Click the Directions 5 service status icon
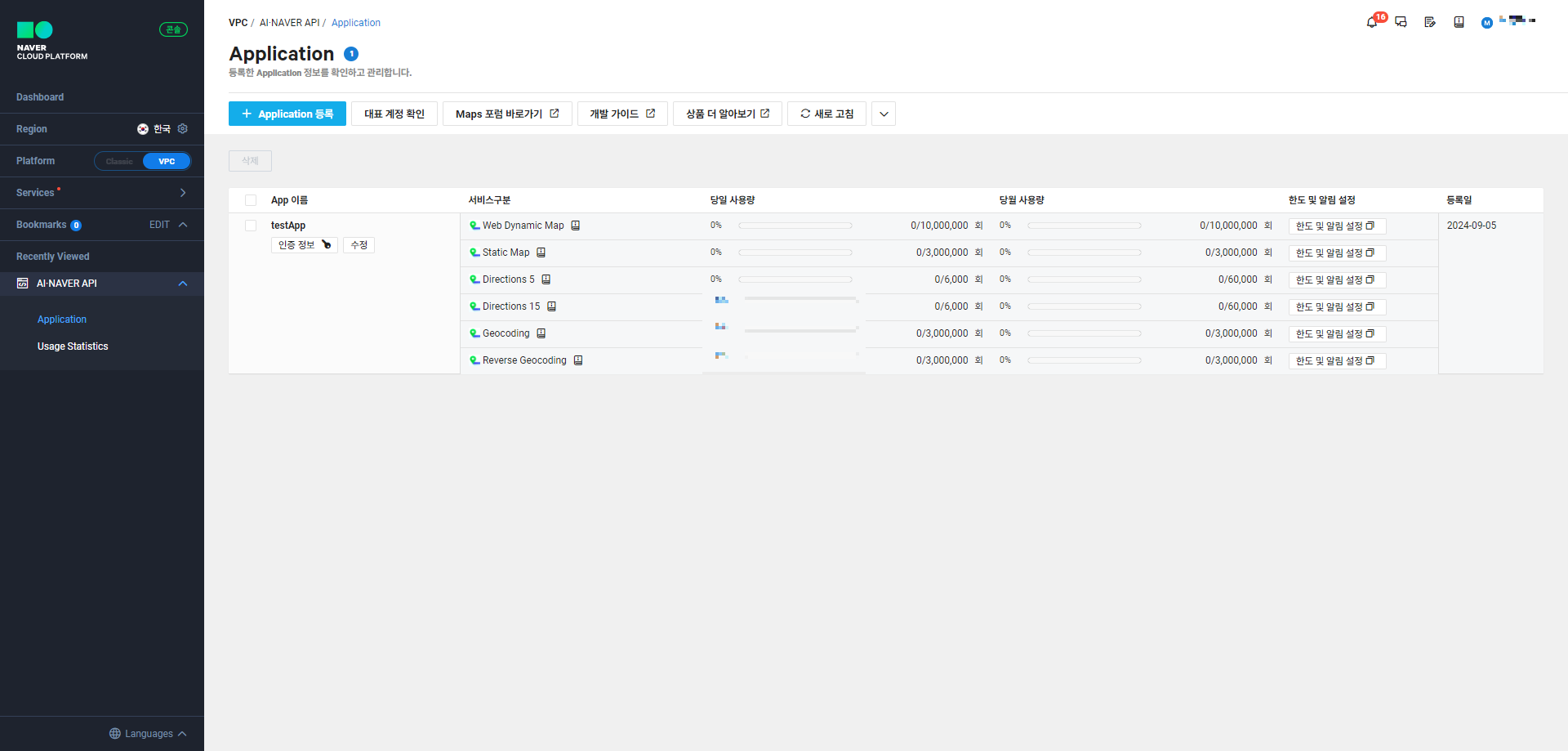 [474, 279]
